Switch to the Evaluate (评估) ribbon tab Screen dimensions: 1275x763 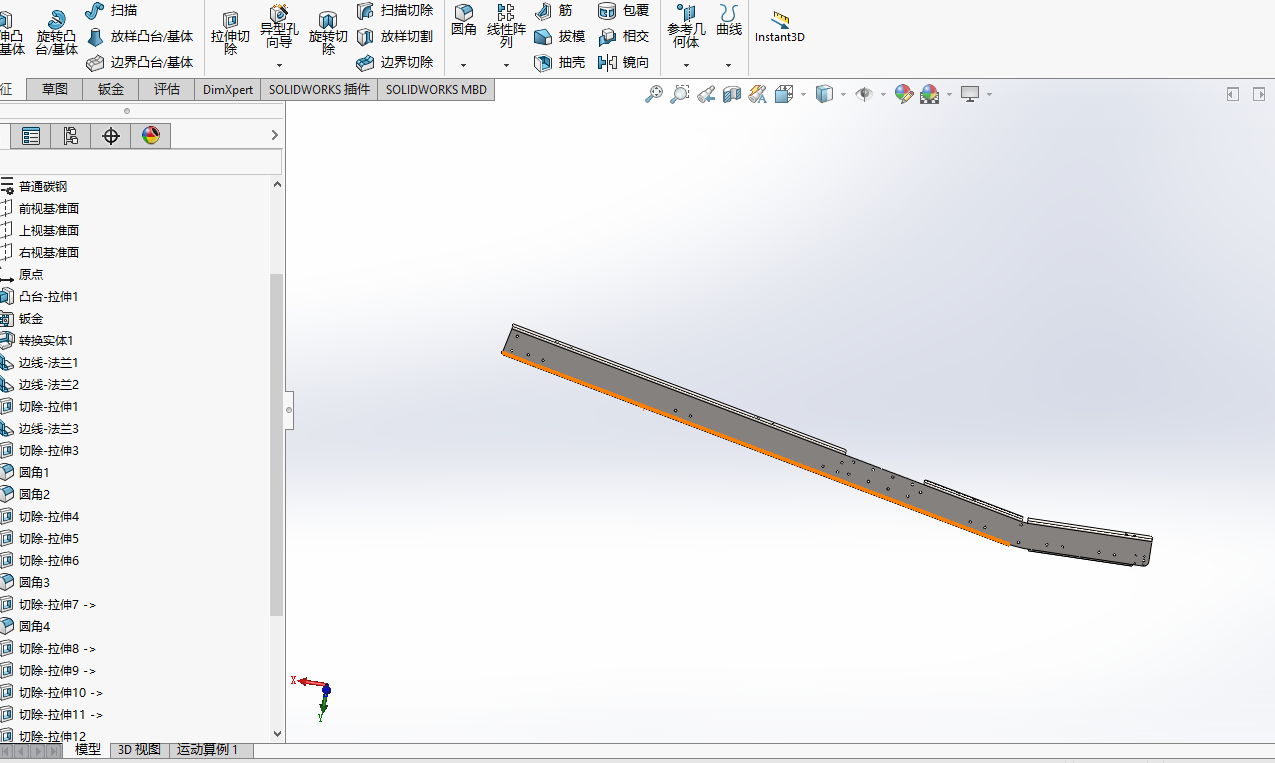[x=167, y=89]
